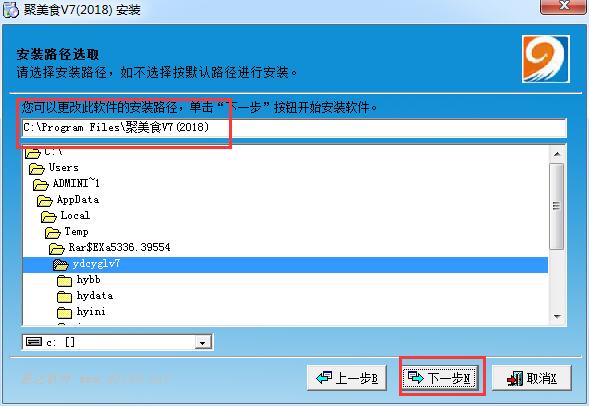Click the hybb folder icon
Viewport: 589px width, 406px height.
click(x=65, y=281)
